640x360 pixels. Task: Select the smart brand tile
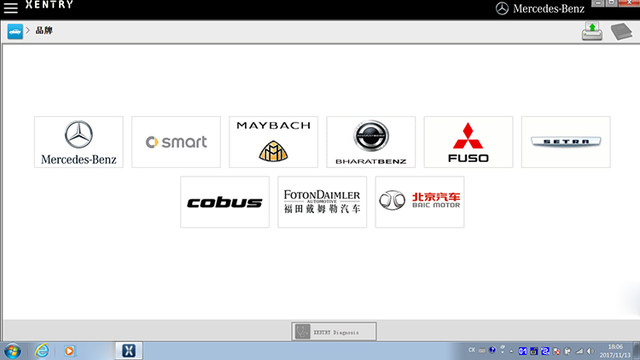176,142
